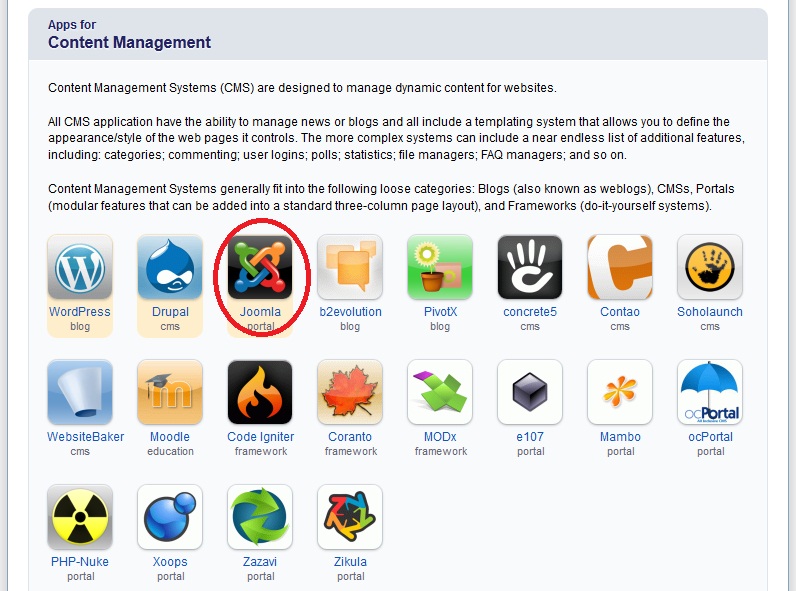796x591 pixels.
Task: Click the Content Management heading
Action: 129,42
